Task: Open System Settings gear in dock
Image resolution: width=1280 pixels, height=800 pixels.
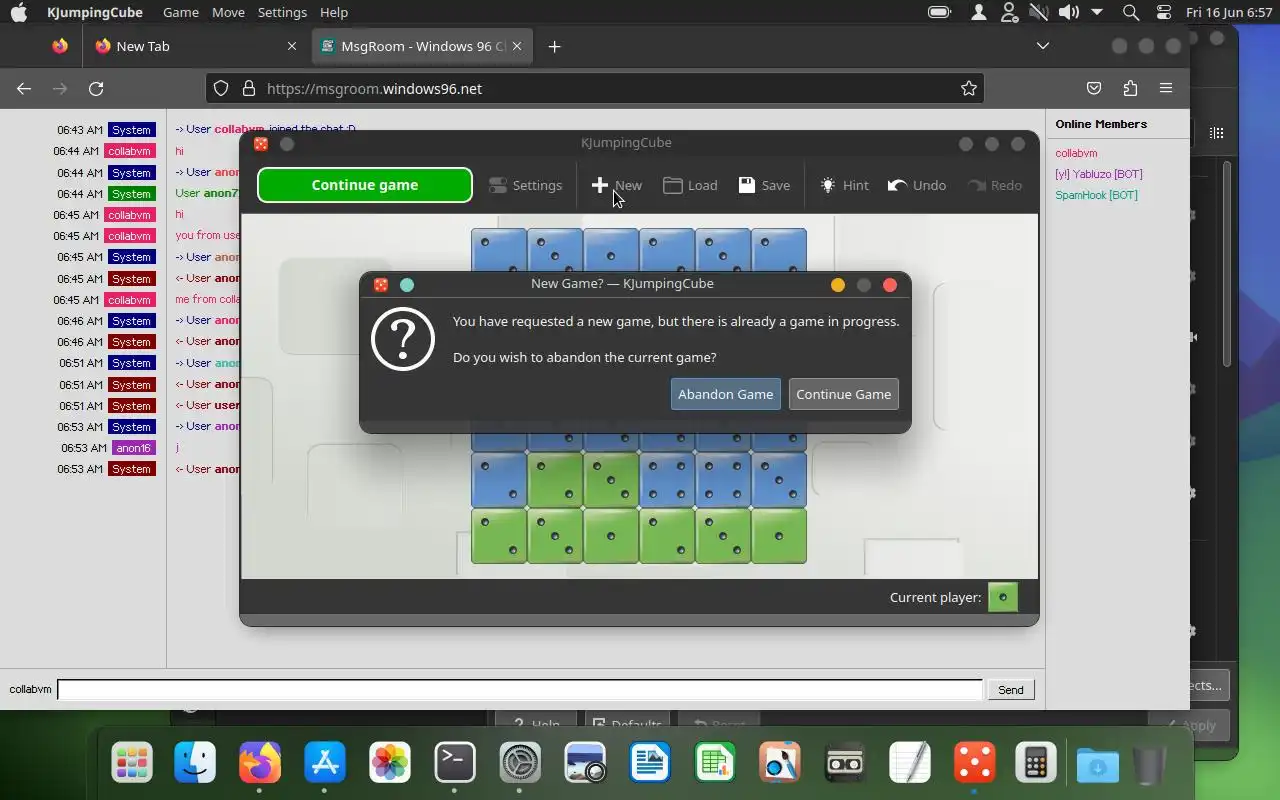Action: (520, 764)
